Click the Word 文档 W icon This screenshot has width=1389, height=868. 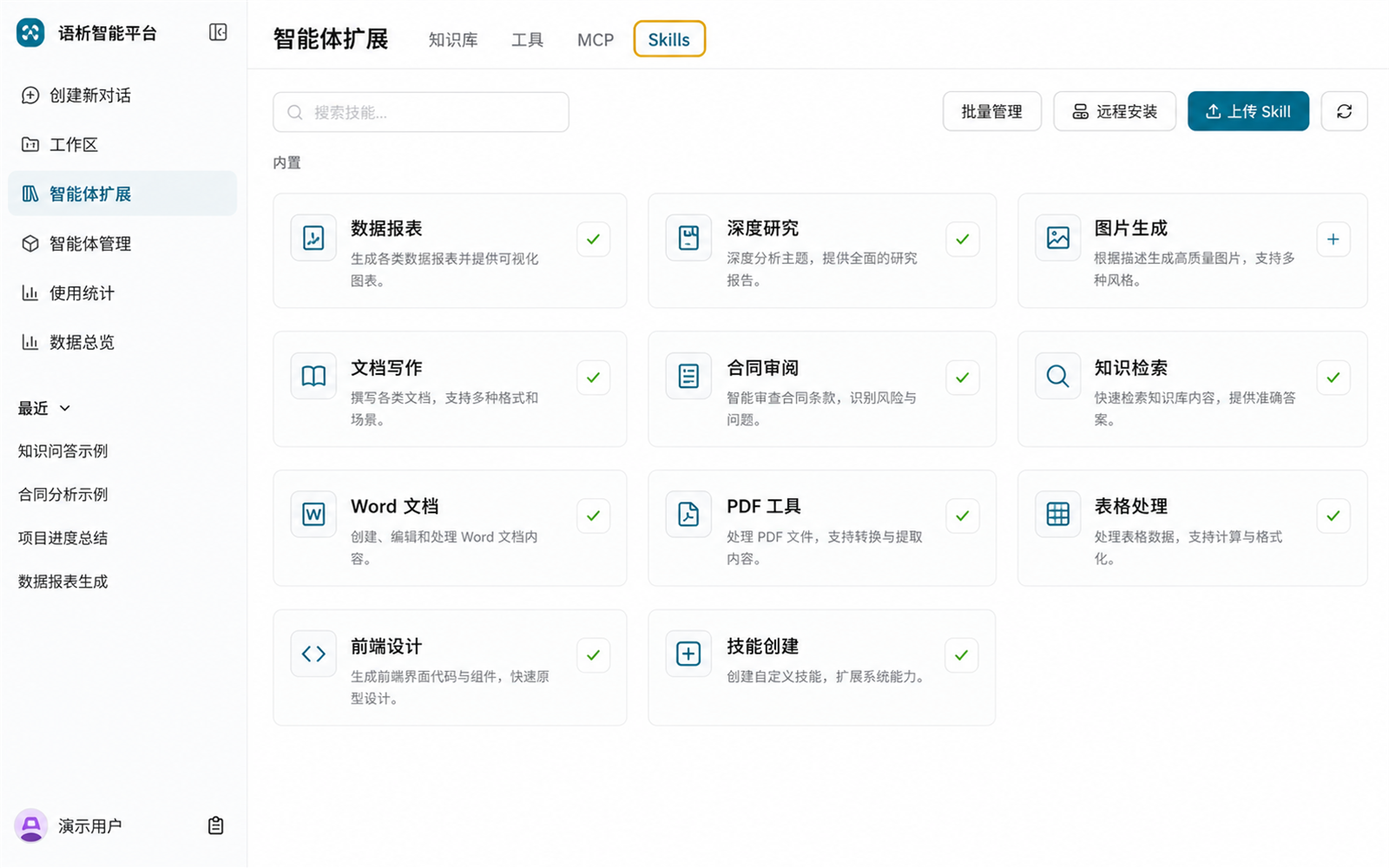[x=313, y=515]
